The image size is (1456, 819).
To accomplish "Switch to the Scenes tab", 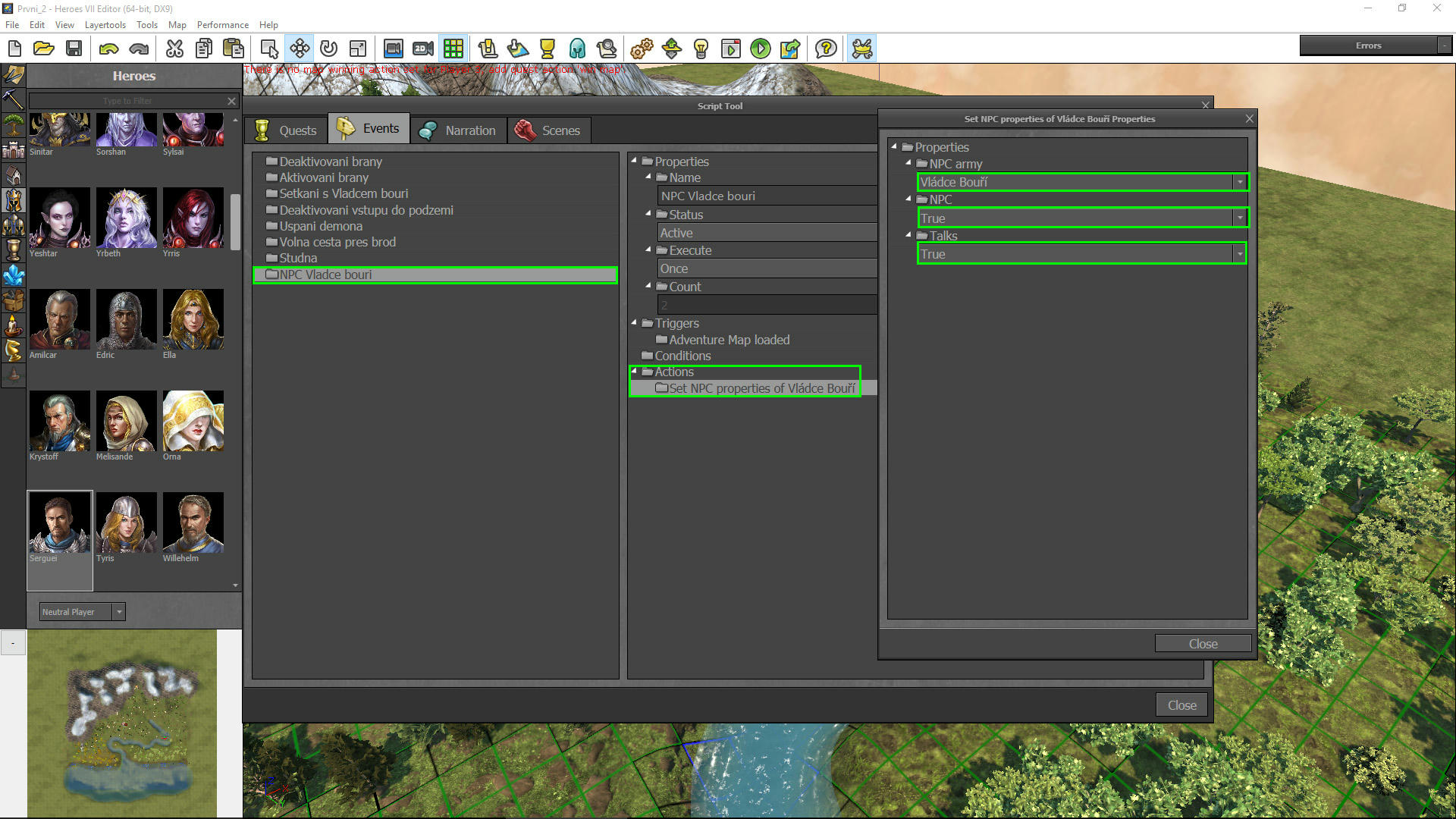I will [548, 130].
